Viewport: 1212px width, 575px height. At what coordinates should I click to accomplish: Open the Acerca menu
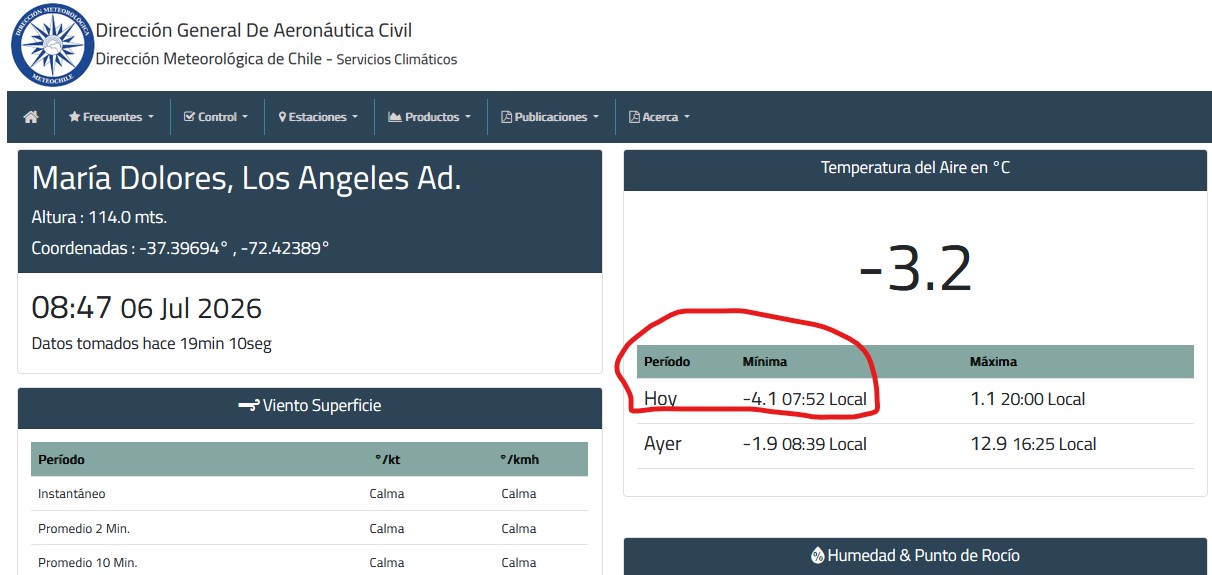tap(660, 117)
